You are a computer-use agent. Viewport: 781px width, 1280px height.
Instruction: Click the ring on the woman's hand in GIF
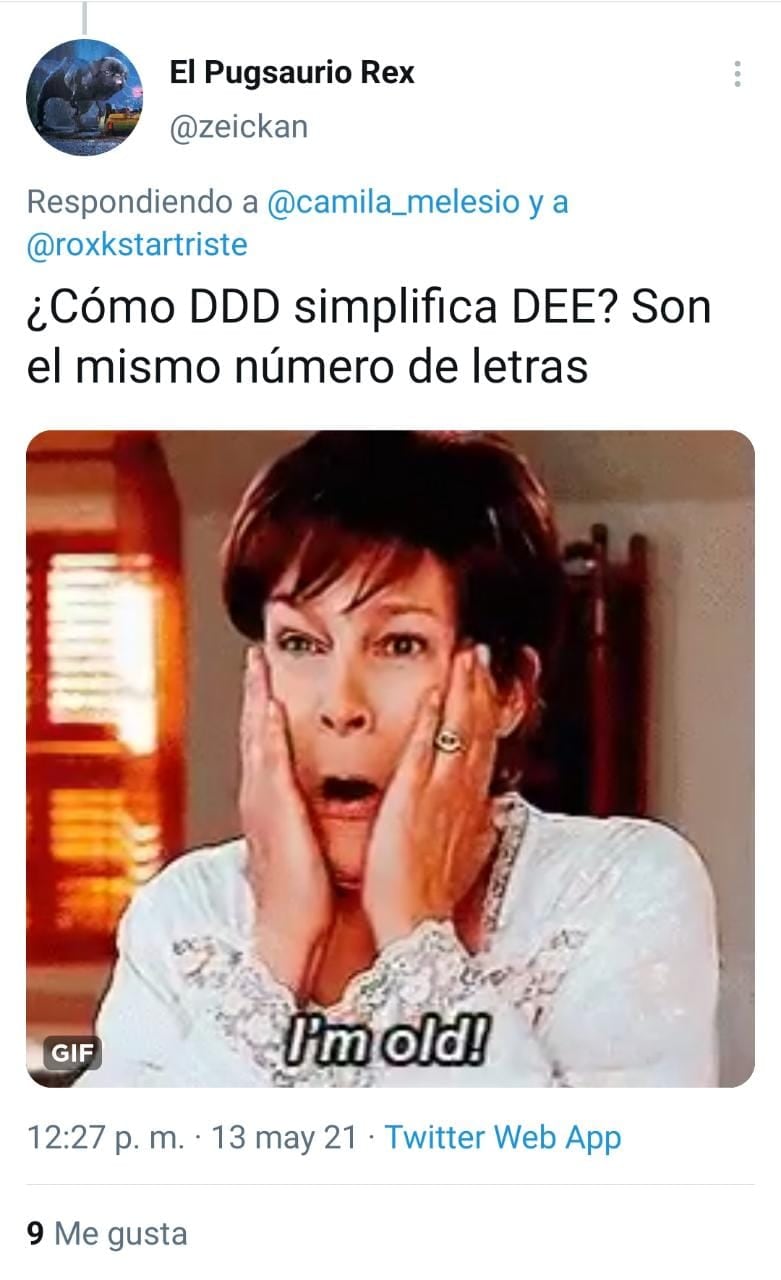click(448, 739)
